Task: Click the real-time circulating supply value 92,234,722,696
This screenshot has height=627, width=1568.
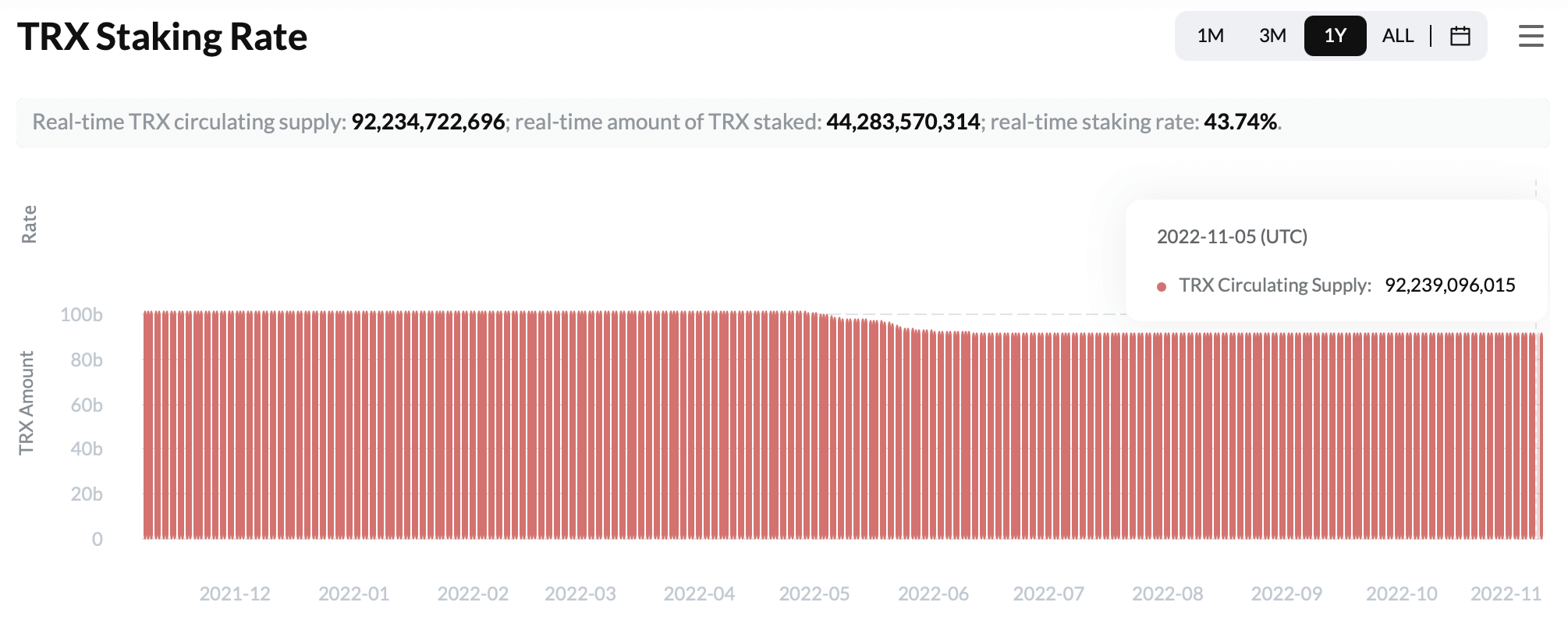Action: tap(427, 122)
